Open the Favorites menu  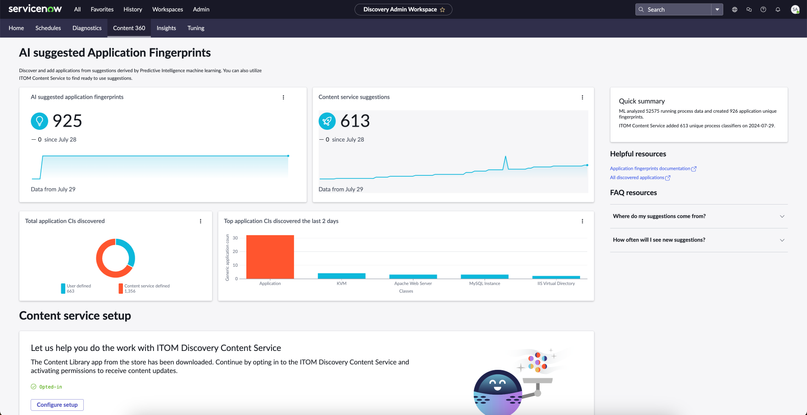coord(102,9)
